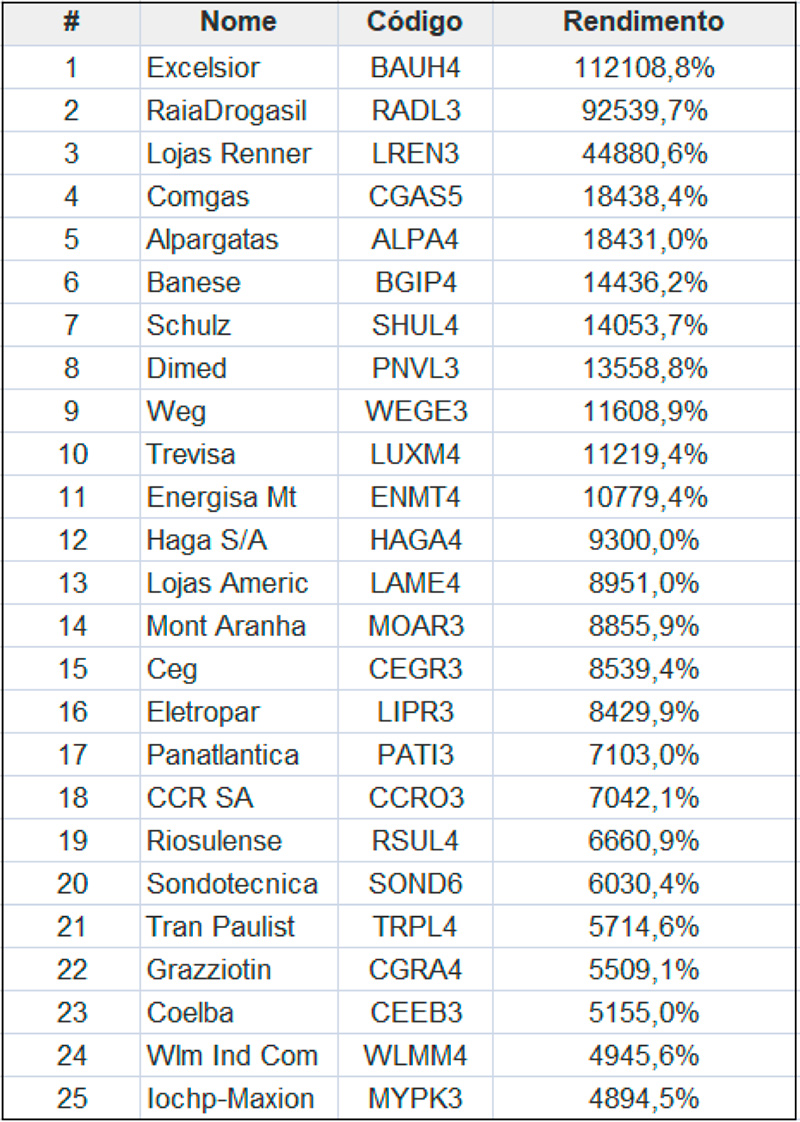Click the RaiaDrogasil name cell
This screenshot has width=800, height=1122.
click(226, 111)
